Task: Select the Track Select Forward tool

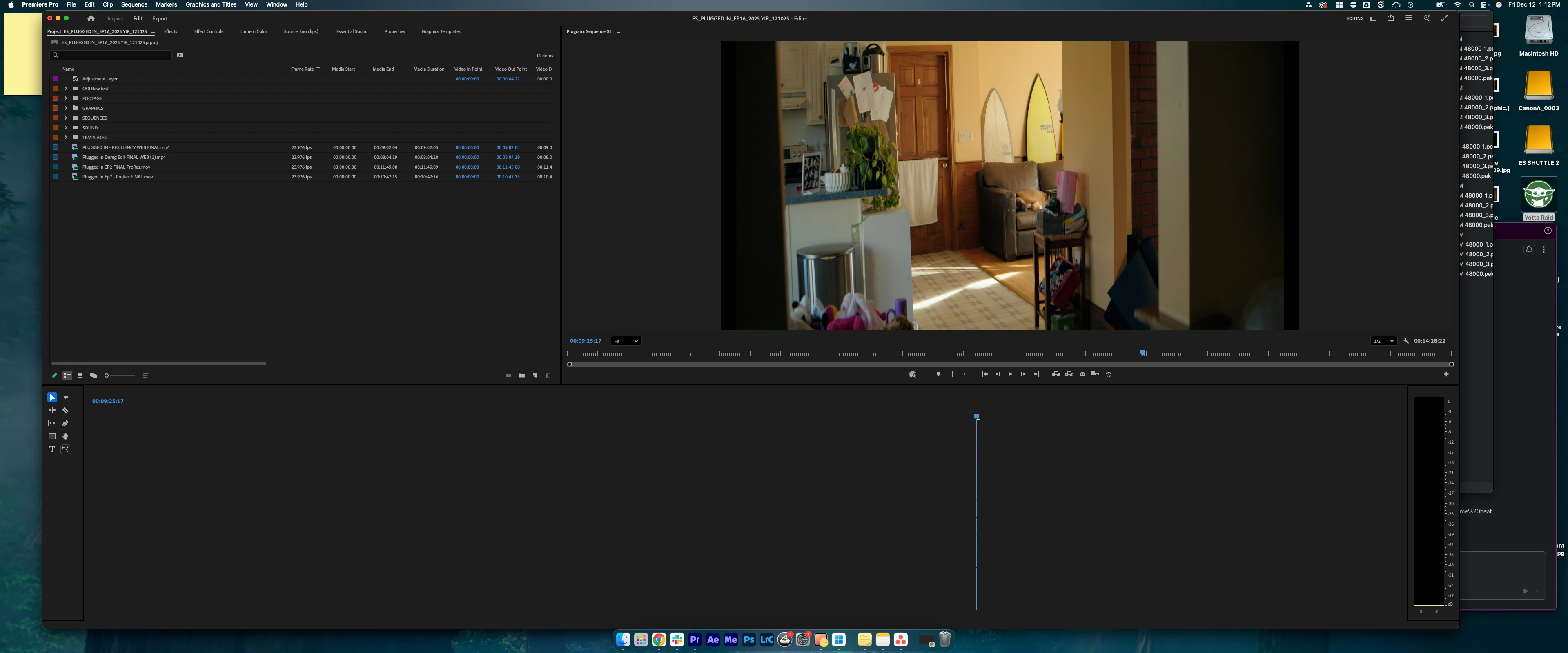Action: (x=65, y=398)
